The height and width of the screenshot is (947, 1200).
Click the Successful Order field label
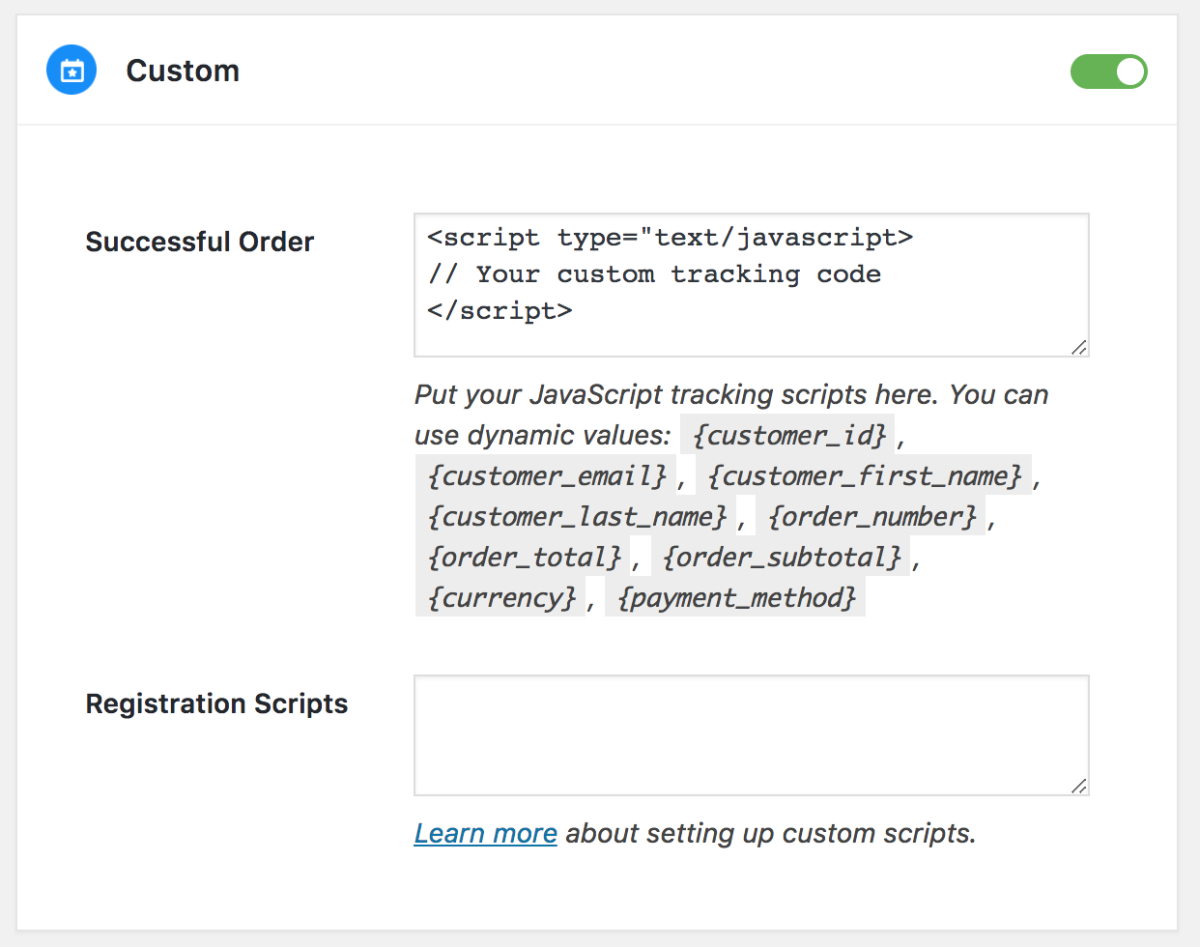pyautogui.click(x=200, y=242)
